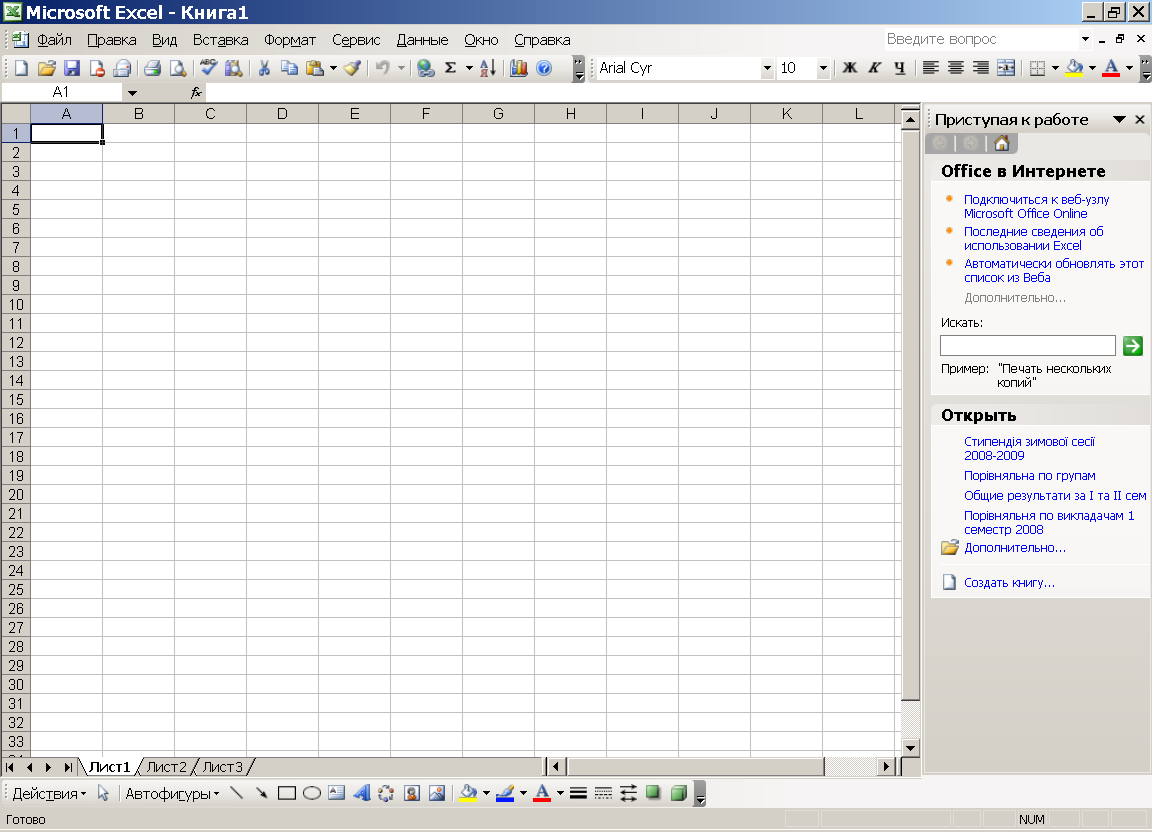
Task: Click the blue Line Color brush in drawing toolbar
Action: tap(505, 793)
